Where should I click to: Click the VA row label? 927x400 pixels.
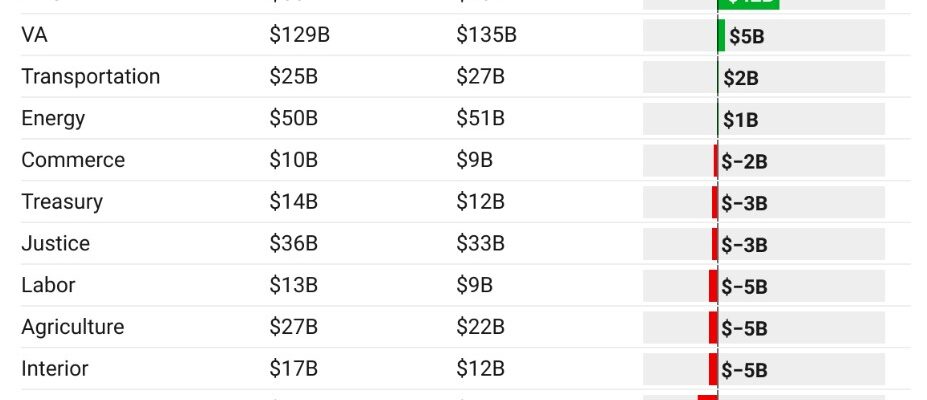click(34, 35)
